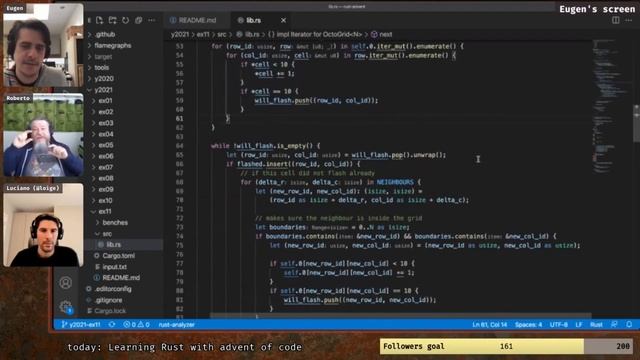Screen dimensions: 640x360
Task: Click the New File icon in explorer toolbar
Action: tap(99, 20)
